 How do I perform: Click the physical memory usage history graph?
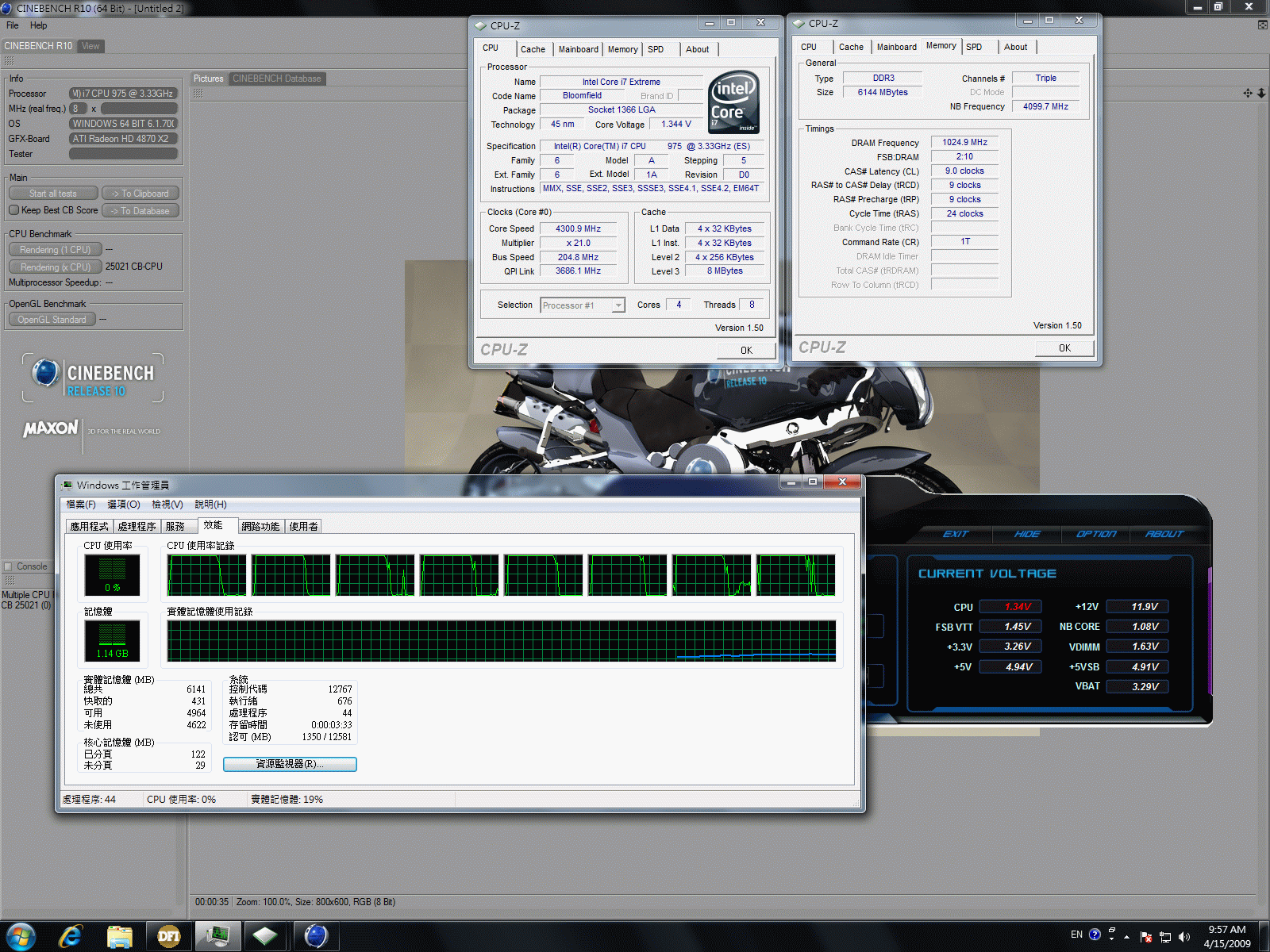(502, 641)
